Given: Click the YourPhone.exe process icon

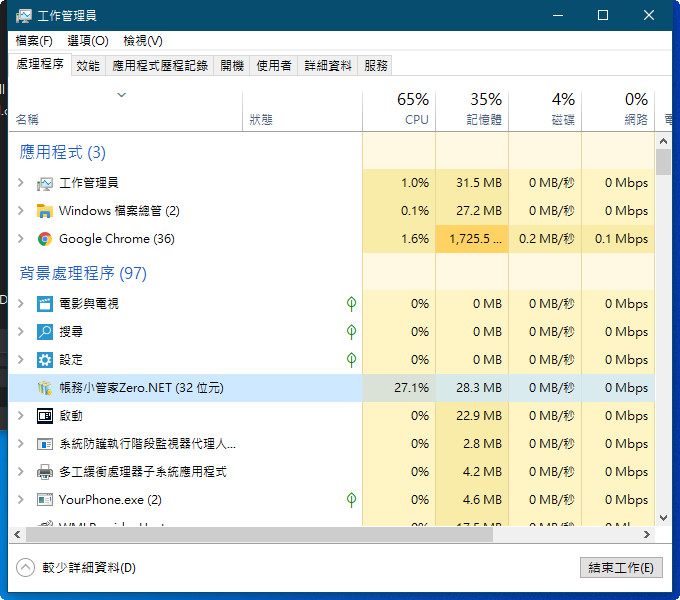Looking at the screenshot, I should [45, 500].
